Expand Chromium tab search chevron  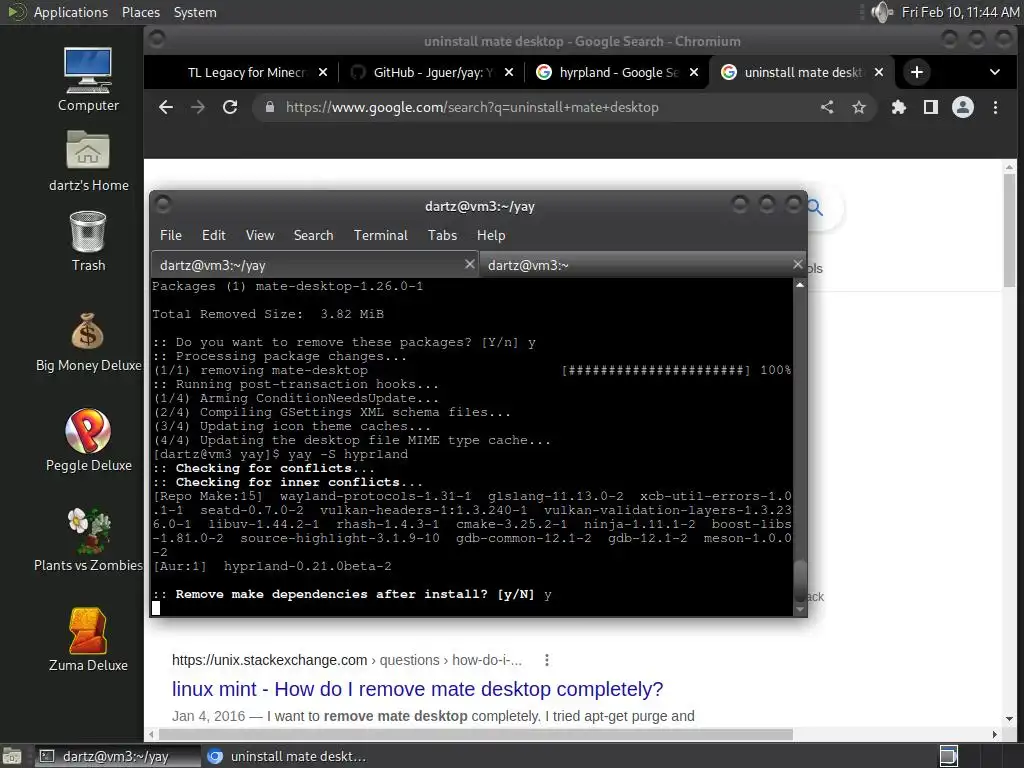click(x=995, y=72)
